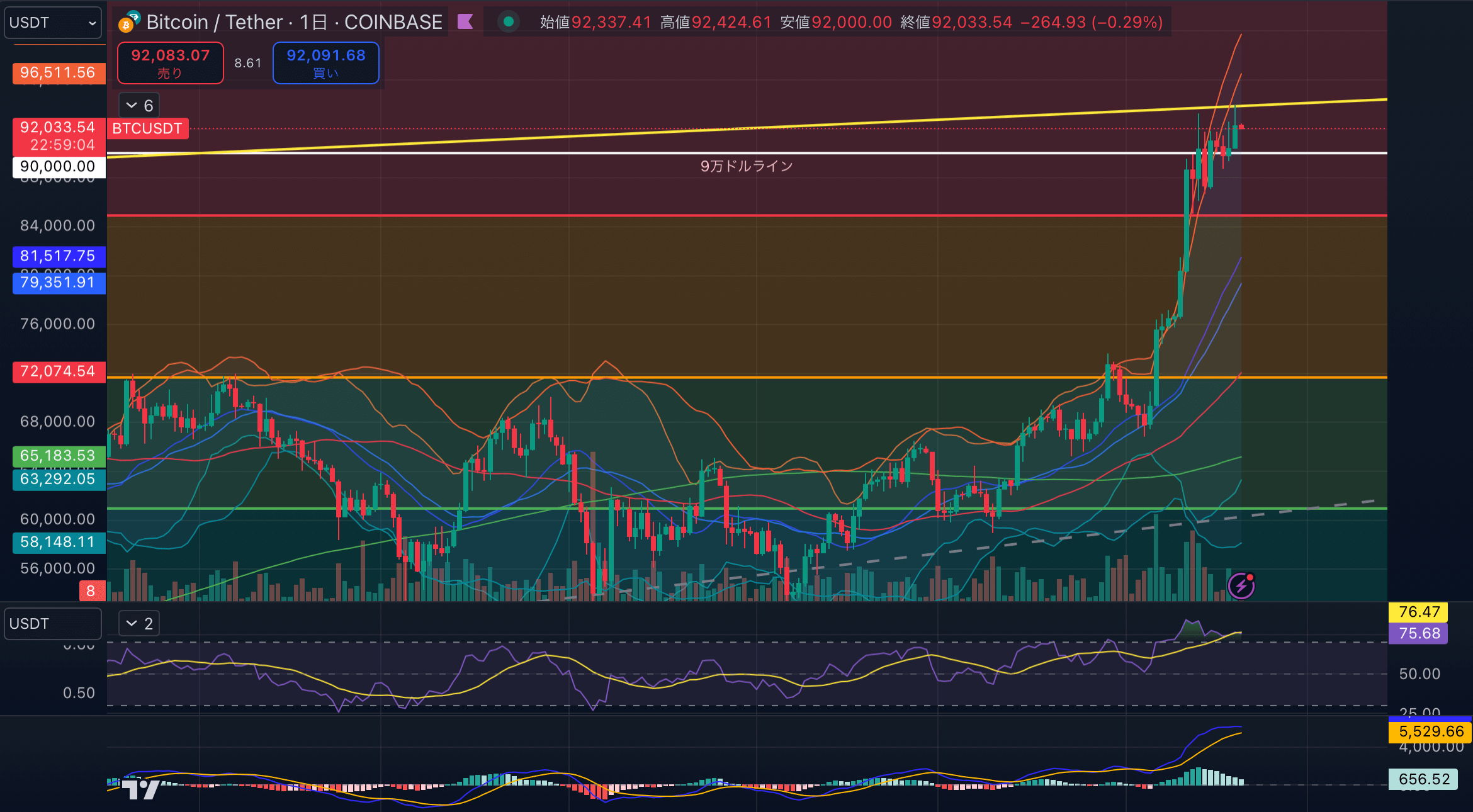The height and width of the screenshot is (812, 1473).
Task: Click the teal 63,292.05 price label
Action: pyautogui.click(x=59, y=479)
